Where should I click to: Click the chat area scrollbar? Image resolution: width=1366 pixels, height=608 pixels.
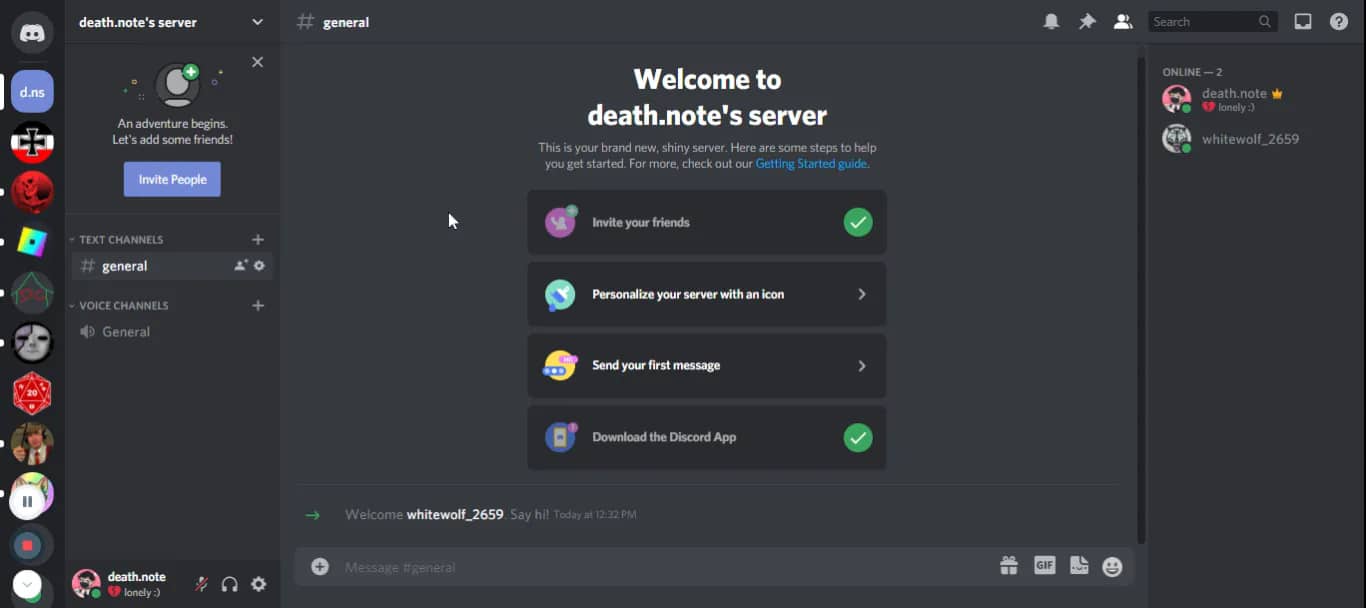point(1140,300)
